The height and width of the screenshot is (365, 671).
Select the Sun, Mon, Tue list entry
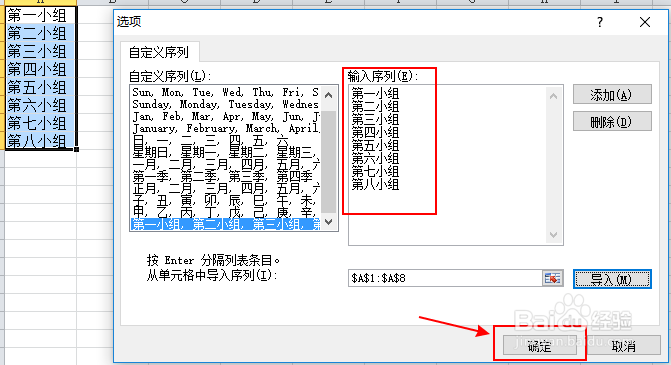(225, 92)
